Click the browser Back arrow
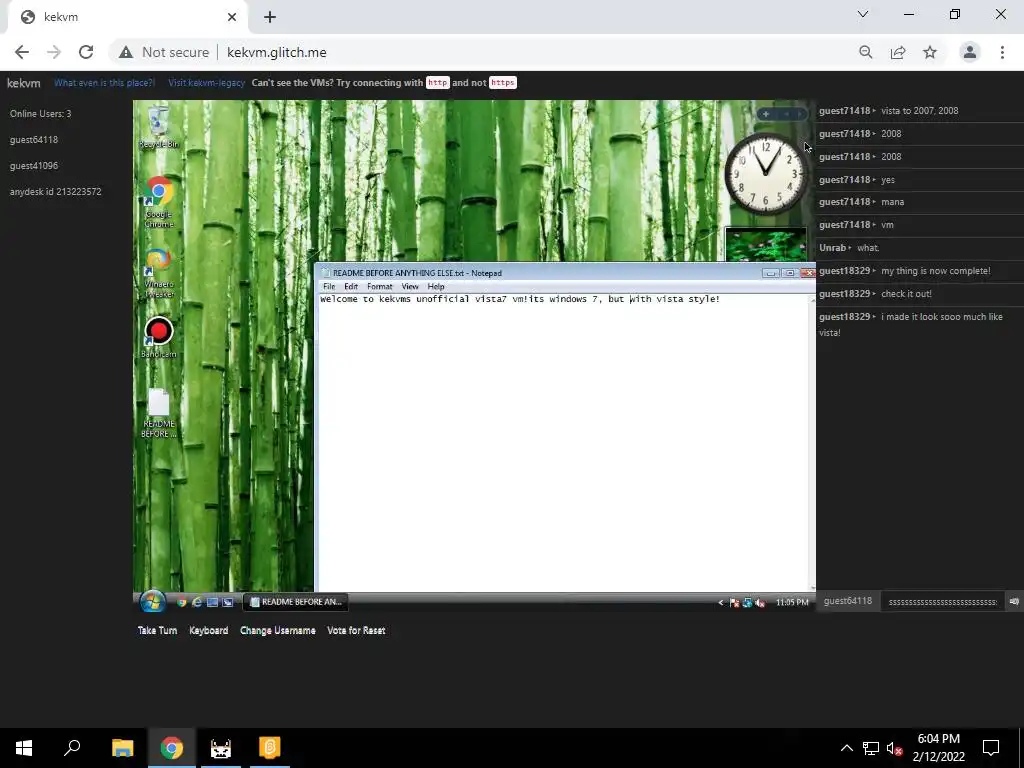The height and width of the screenshot is (768, 1024). click(x=22, y=52)
